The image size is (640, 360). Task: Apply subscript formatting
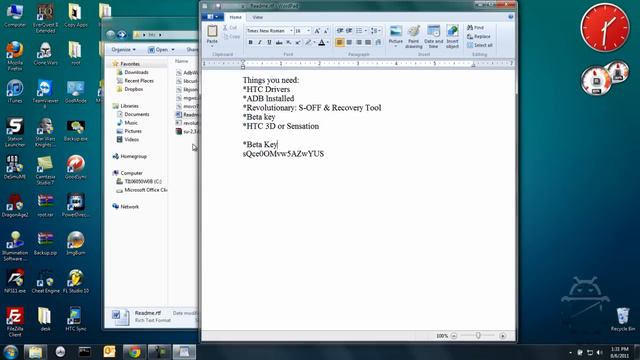coord(289,42)
